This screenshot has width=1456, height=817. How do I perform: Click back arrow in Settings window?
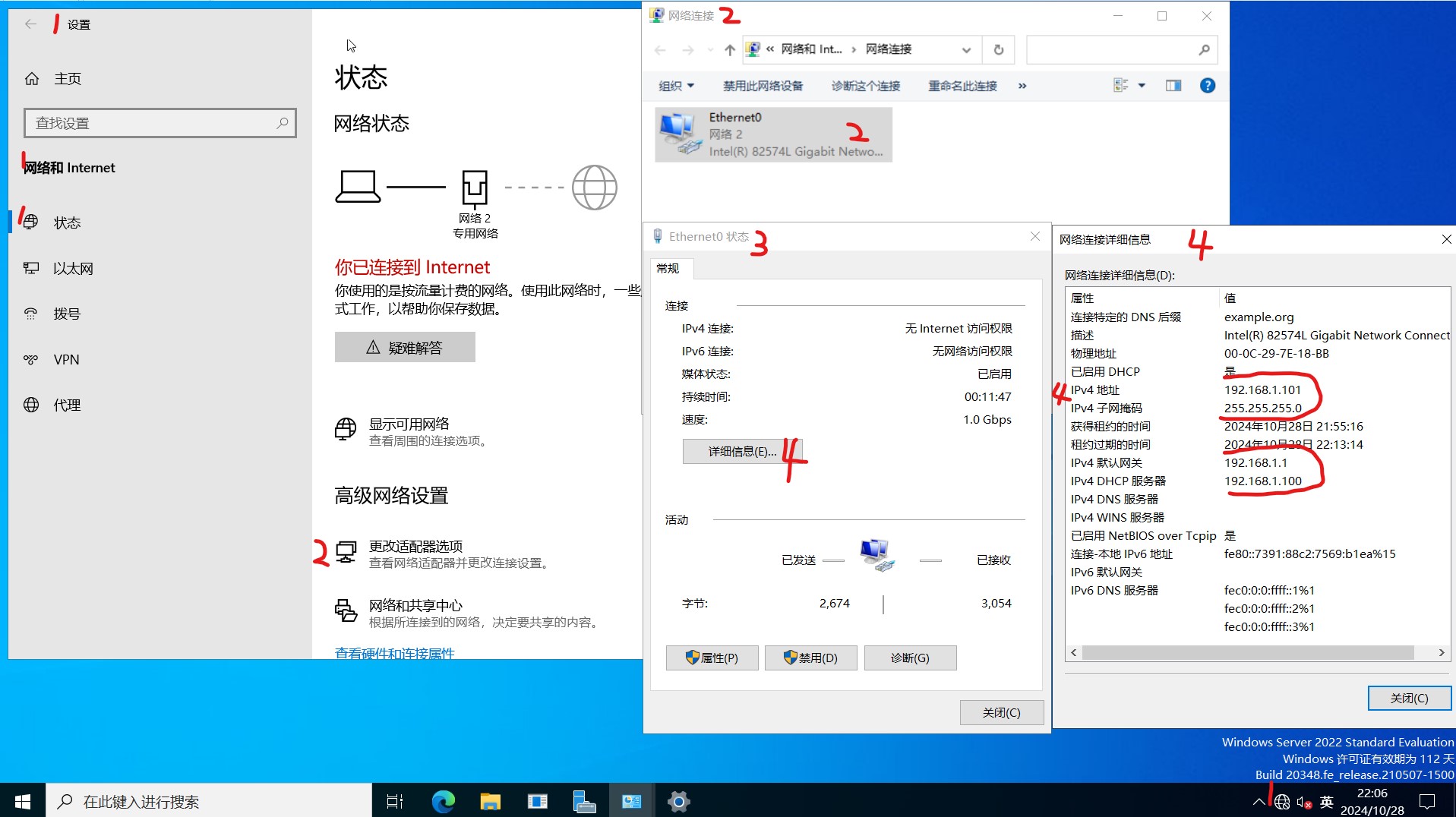(30, 24)
